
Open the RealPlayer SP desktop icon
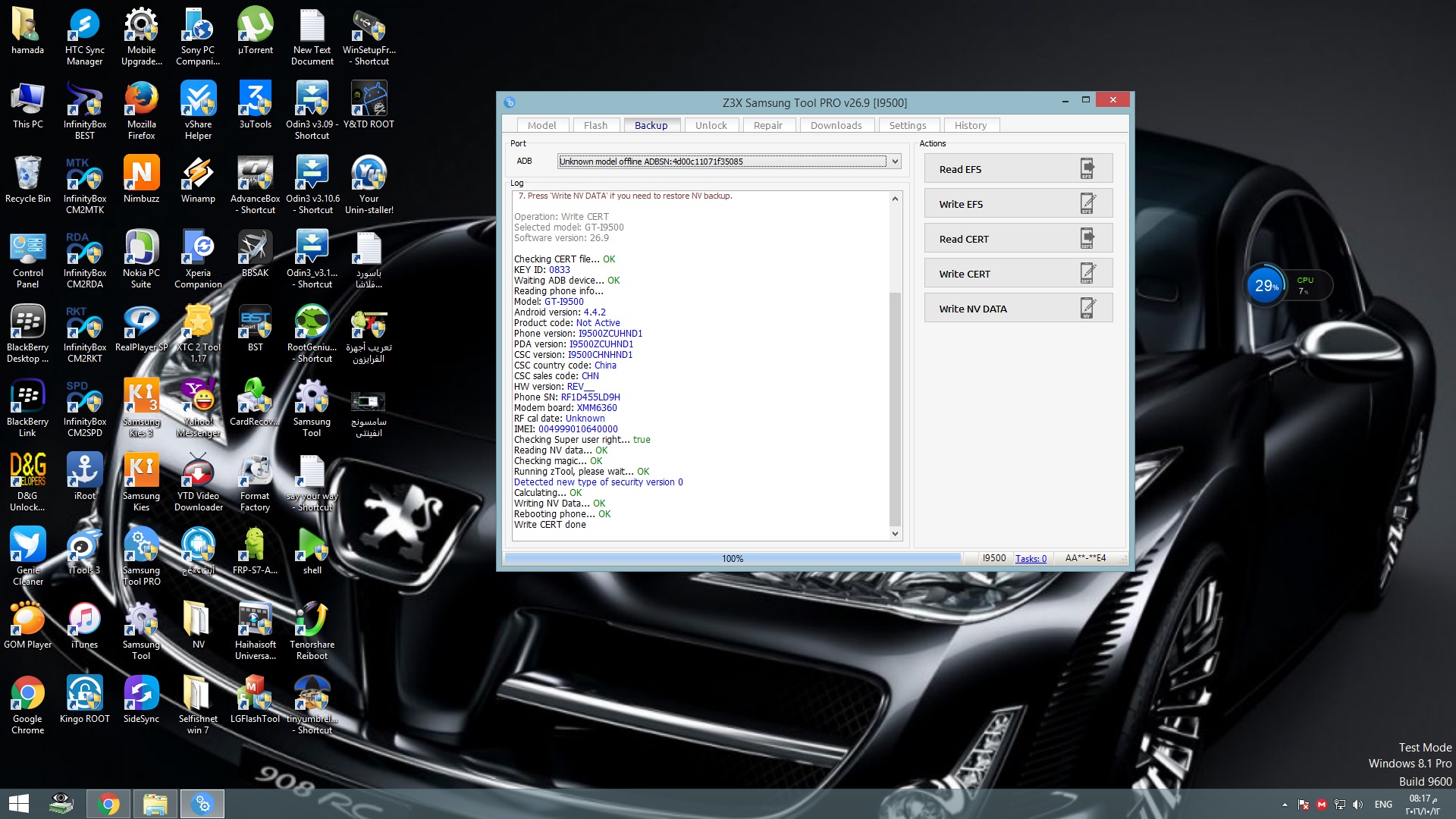[141, 328]
